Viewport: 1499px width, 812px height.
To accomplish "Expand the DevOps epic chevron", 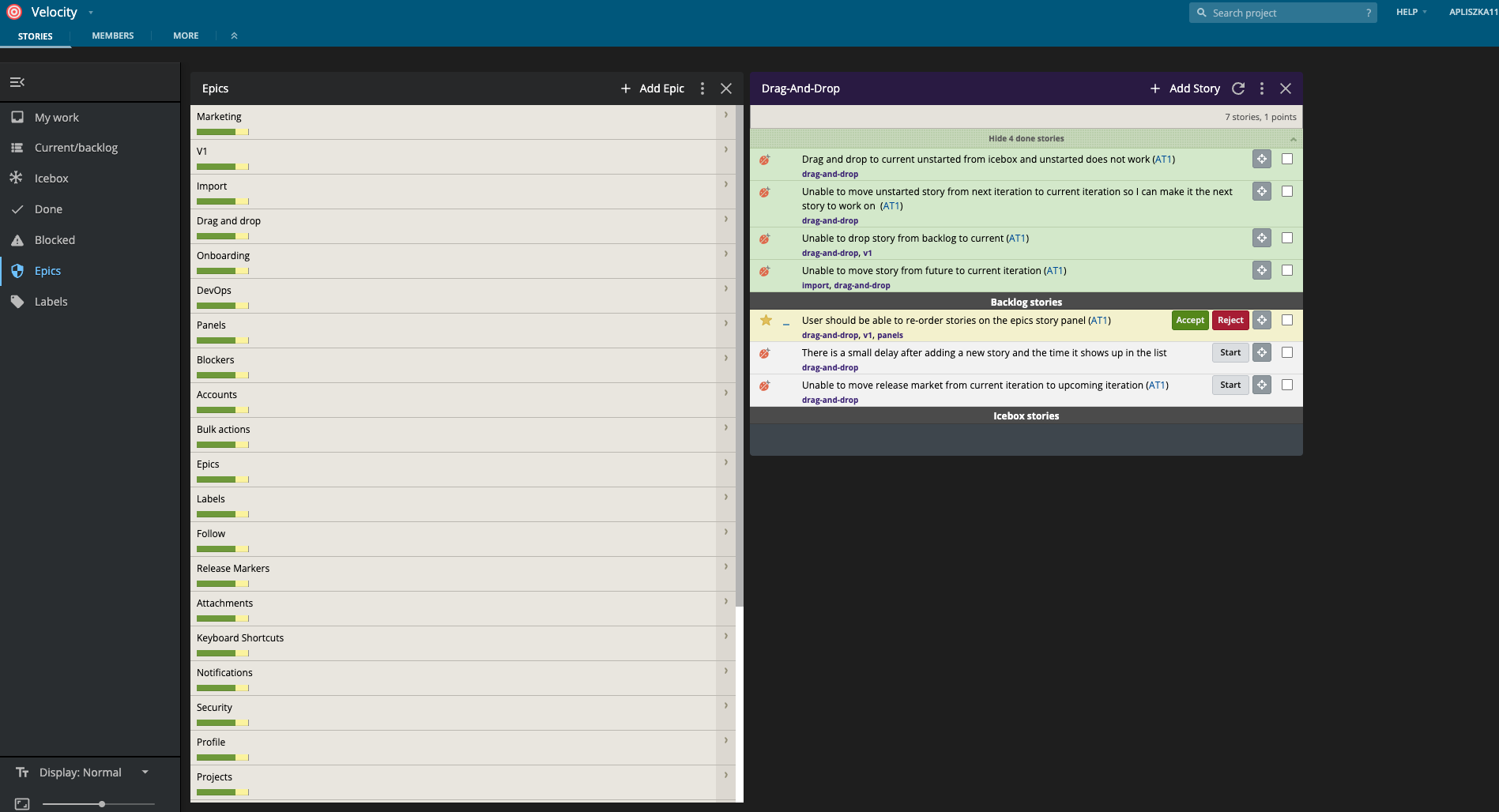I will coord(725,288).
